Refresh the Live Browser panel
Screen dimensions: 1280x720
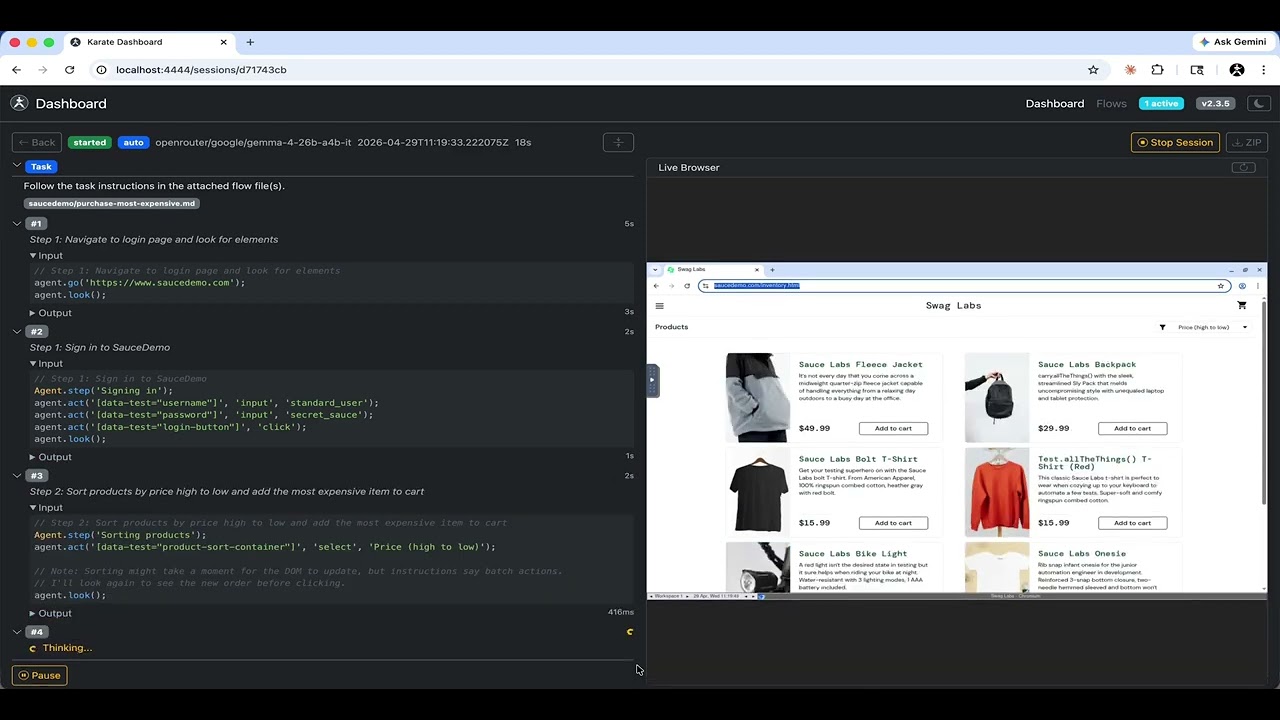1244,167
